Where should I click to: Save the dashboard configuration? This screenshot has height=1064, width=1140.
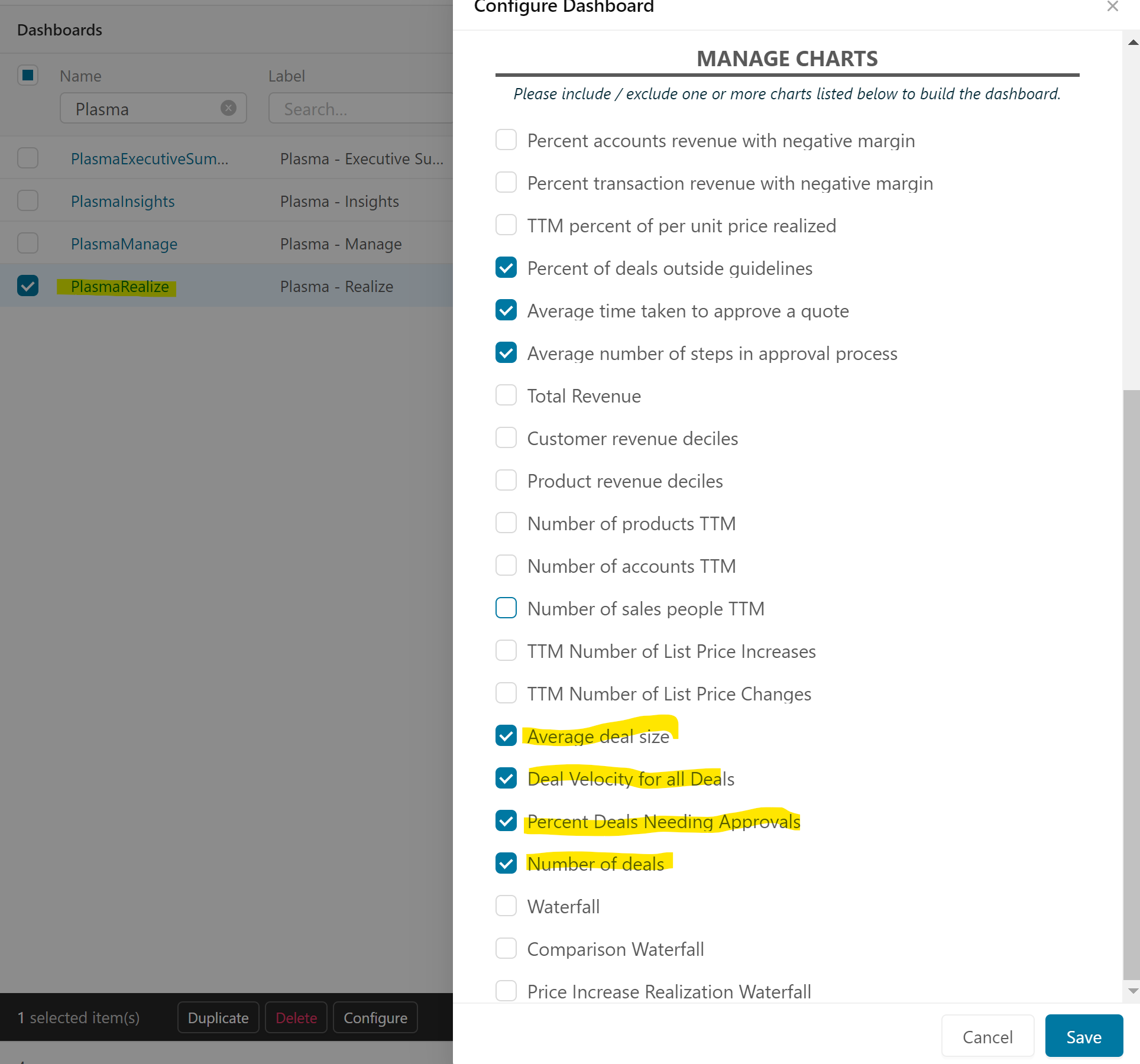1083,1037
